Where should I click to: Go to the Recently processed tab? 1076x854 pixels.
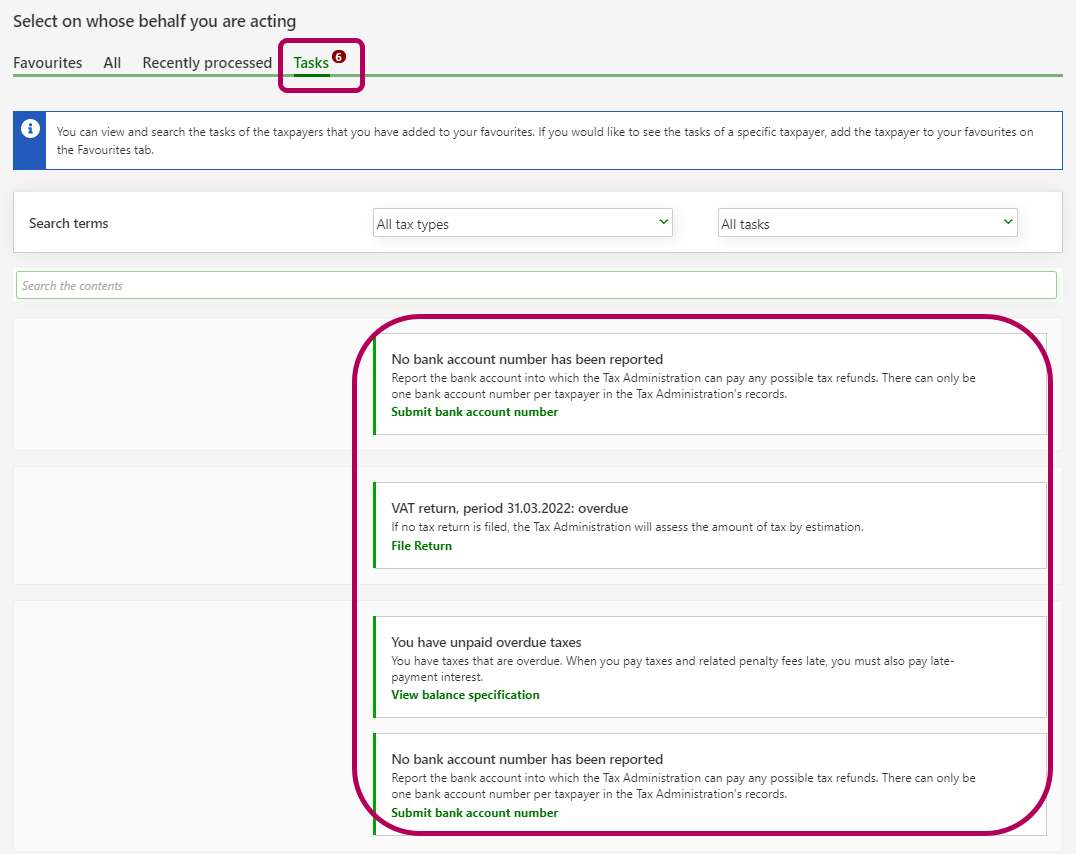207,63
